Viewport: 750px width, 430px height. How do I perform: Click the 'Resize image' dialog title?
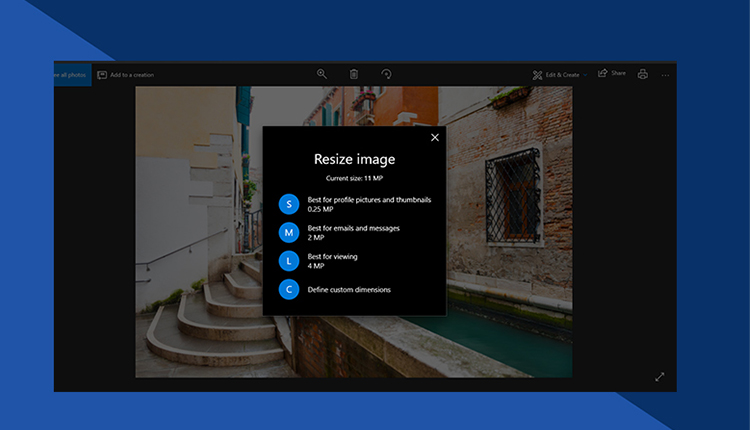pos(354,159)
